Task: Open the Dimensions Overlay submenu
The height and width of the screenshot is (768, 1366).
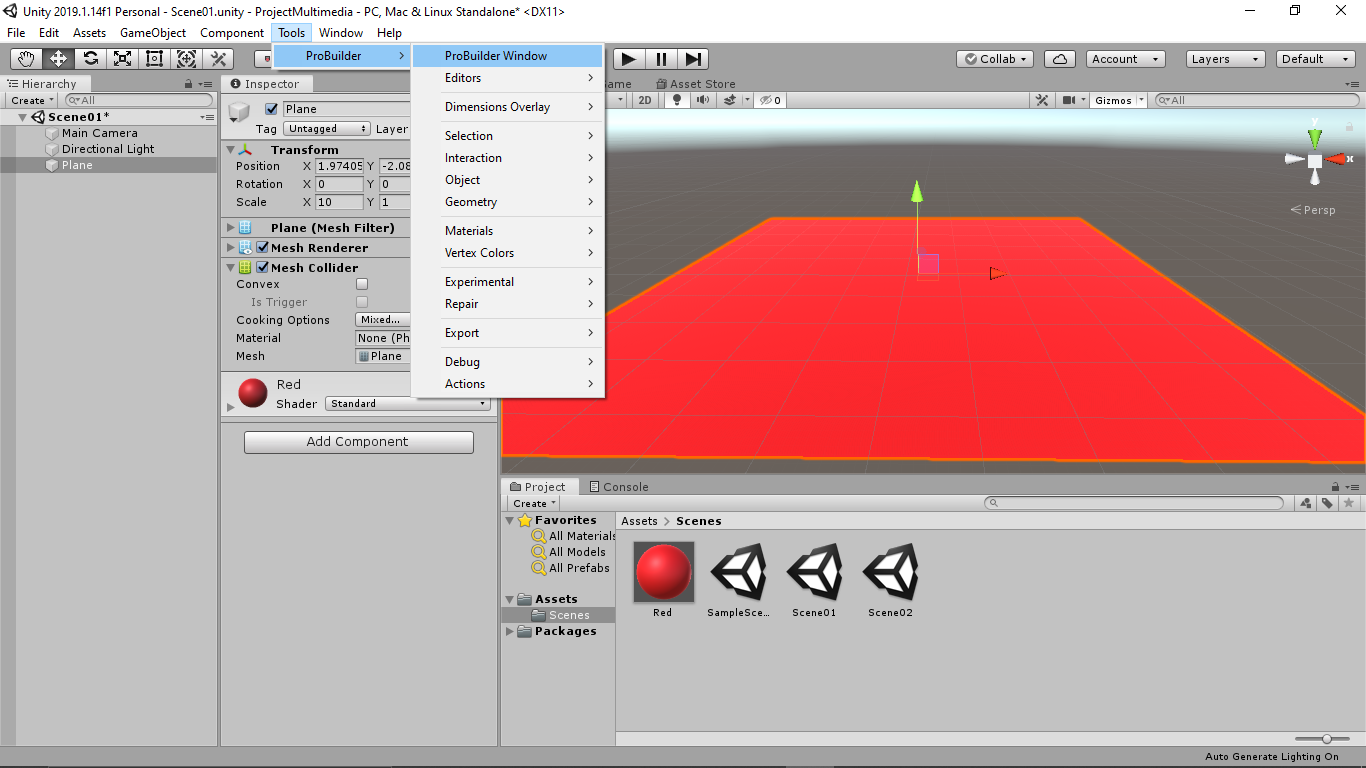Action: [x=507, y=107]
